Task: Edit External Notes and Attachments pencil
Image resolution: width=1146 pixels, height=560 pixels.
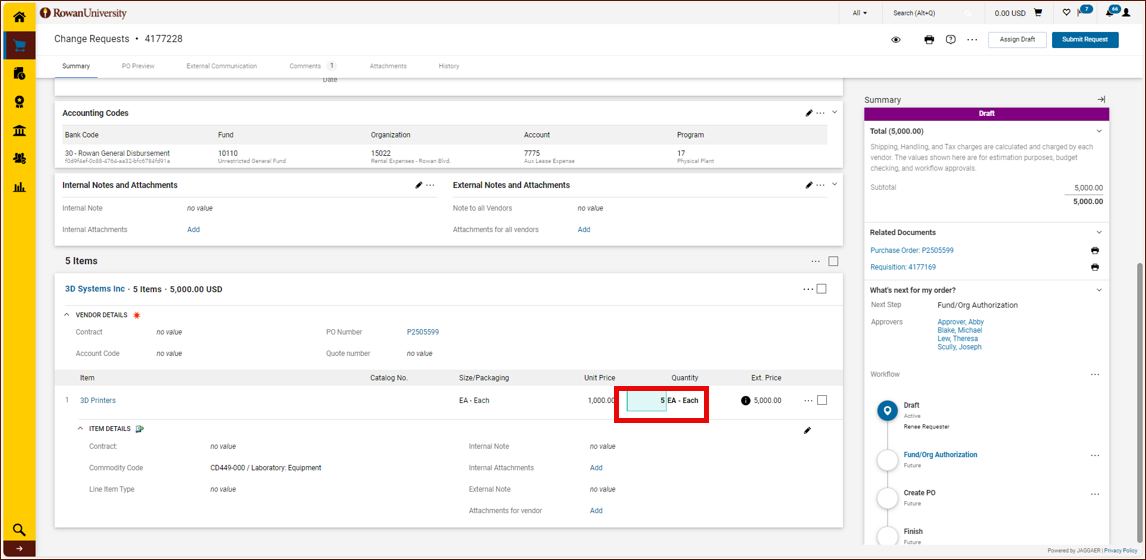Action: coord(809,185)
